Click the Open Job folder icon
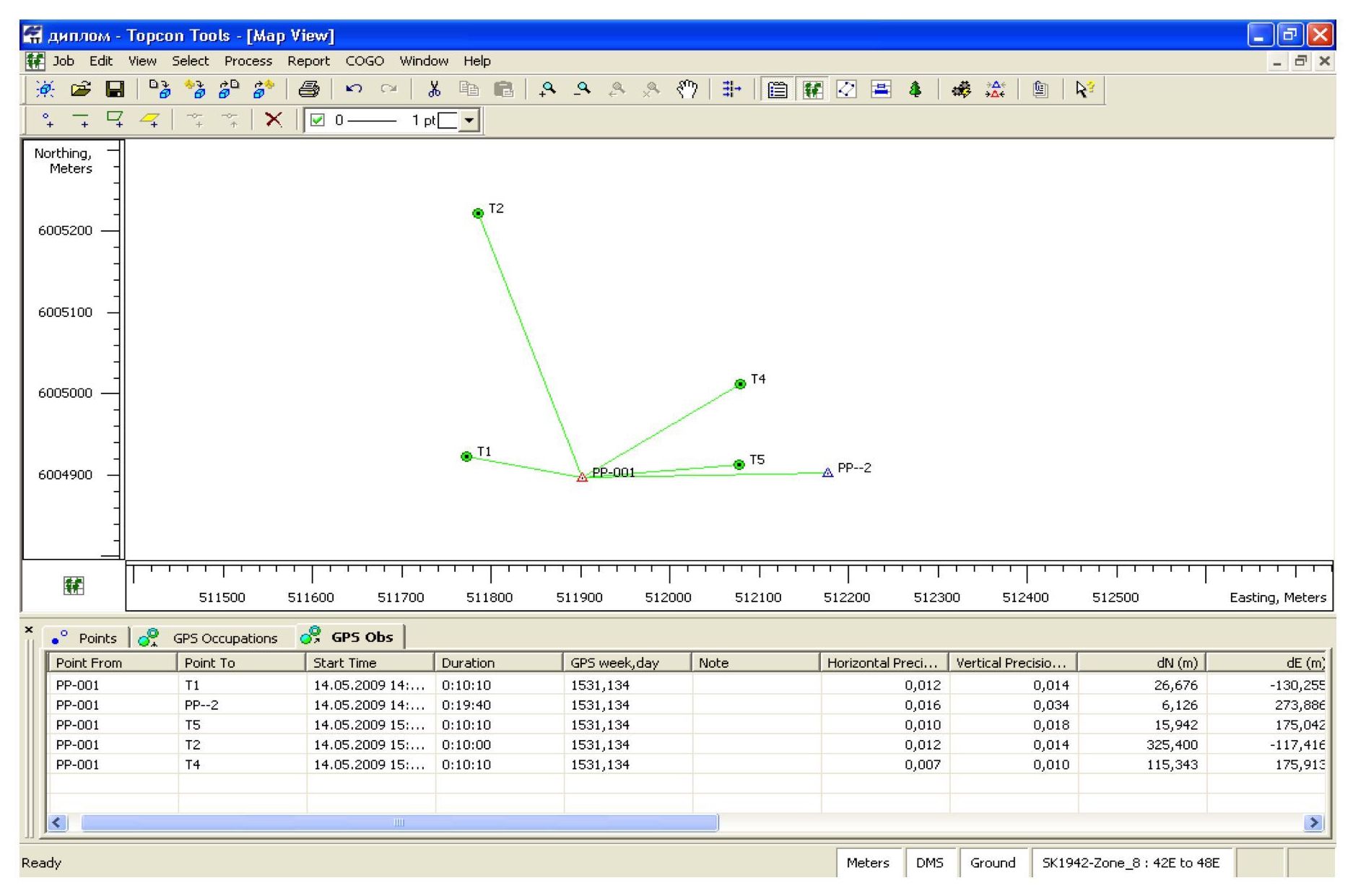1366x896 pixels. [x=81, y=90]
